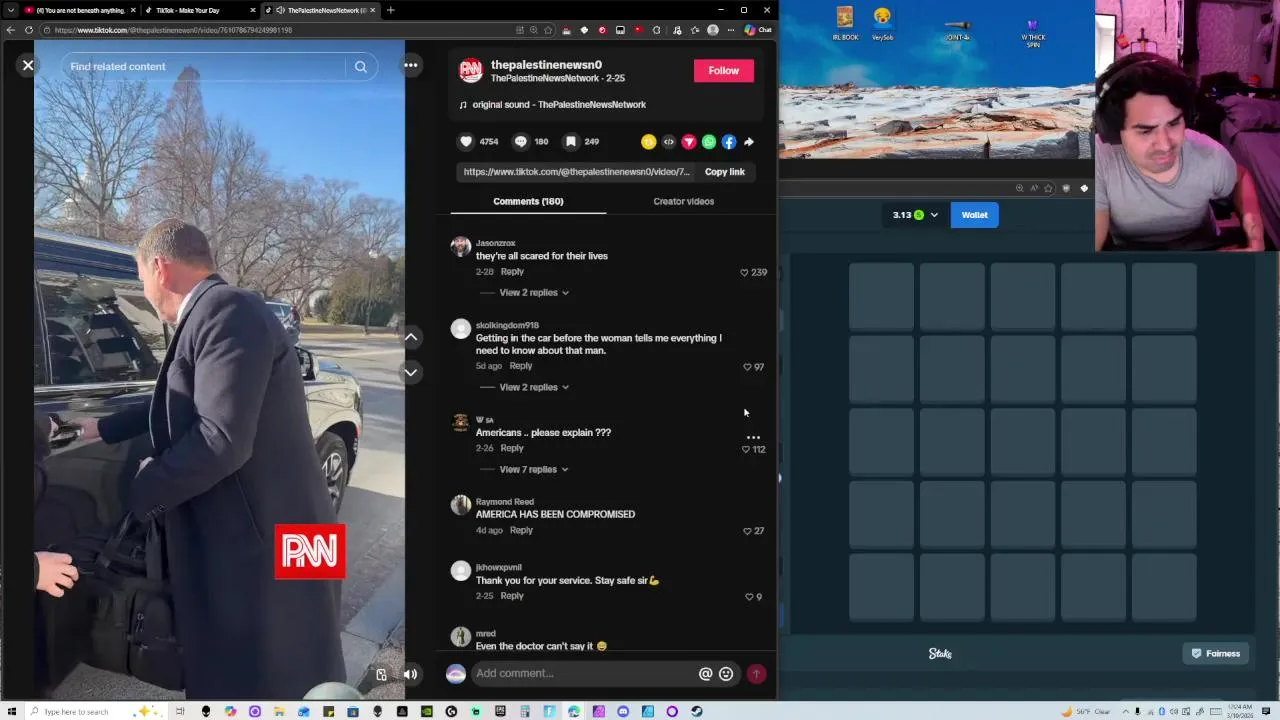Screen dimensions: 1280x720
Task: Open the balance currency dropdown showing 3.13
Action: tap(916, 215)
